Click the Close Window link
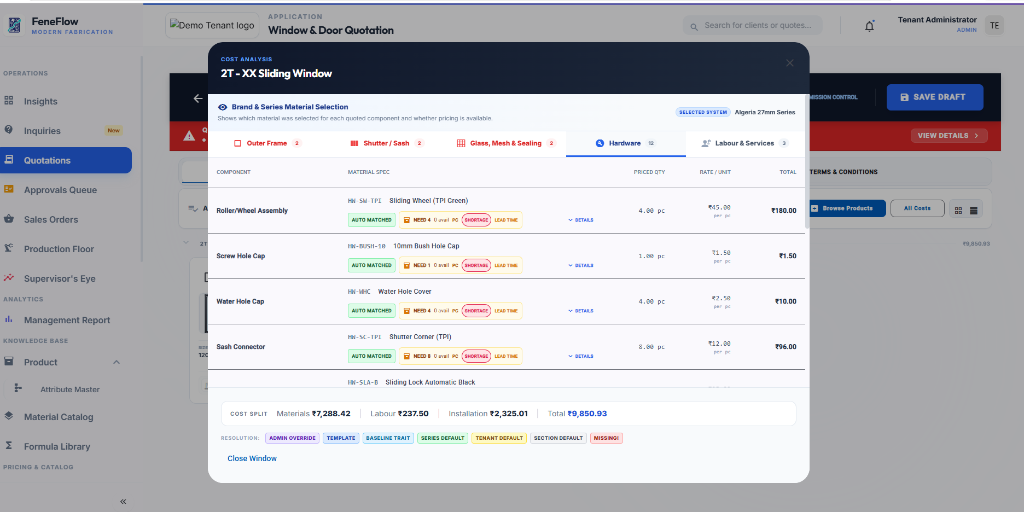Image resolution: width=1024 pixels, height=512 pixels. [x=252, y=458]
